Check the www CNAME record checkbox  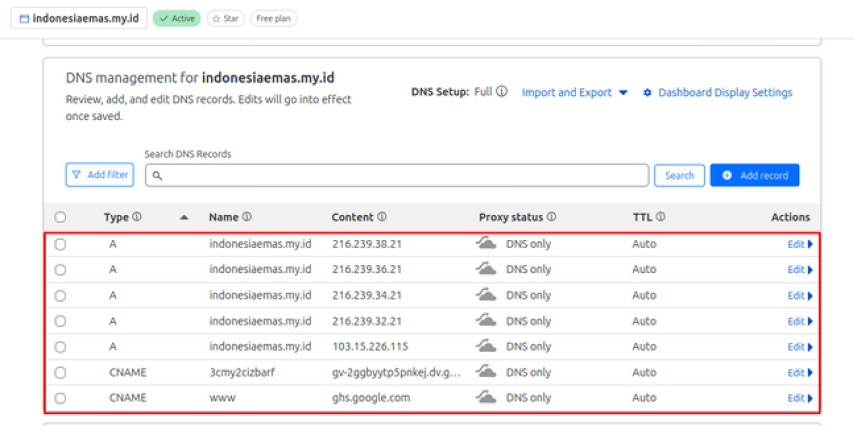(x=60, y=398)
